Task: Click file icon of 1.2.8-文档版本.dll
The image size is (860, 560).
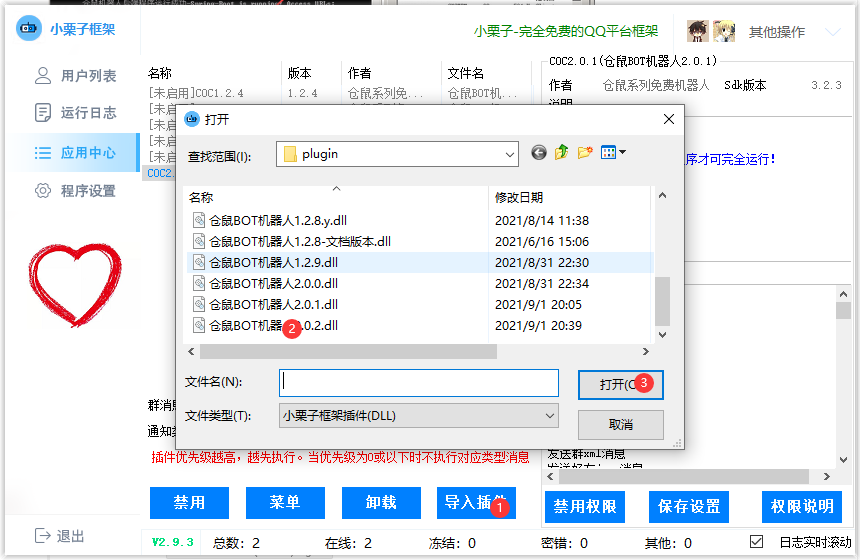Action: (x=199, y=241)
